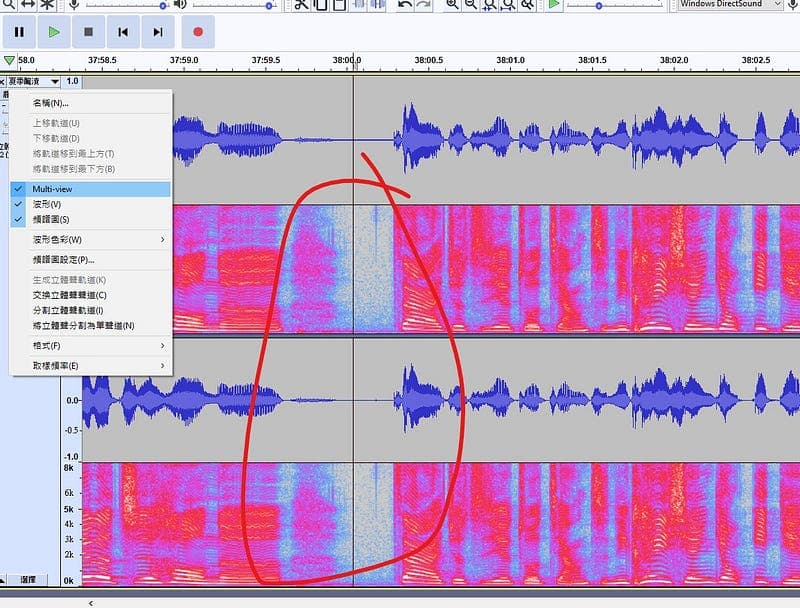Viewport: 800px width, 608px height.
Task: Click the playback volume speaker icon
Action: coord(180,5)
